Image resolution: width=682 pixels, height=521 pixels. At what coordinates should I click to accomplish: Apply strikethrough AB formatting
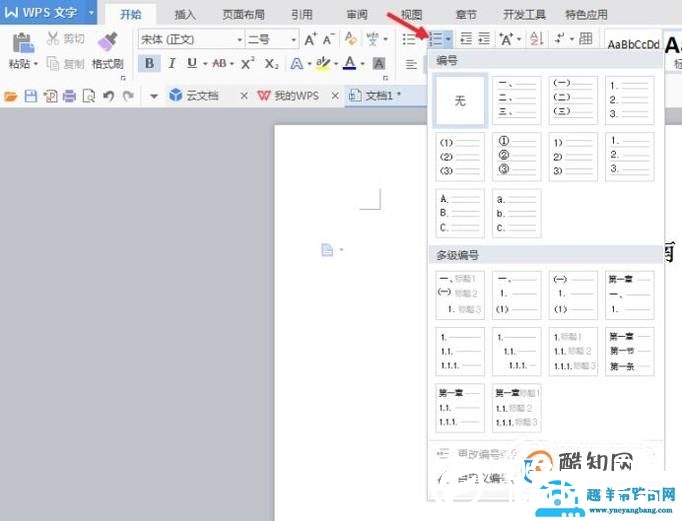[x=219, y=63]
